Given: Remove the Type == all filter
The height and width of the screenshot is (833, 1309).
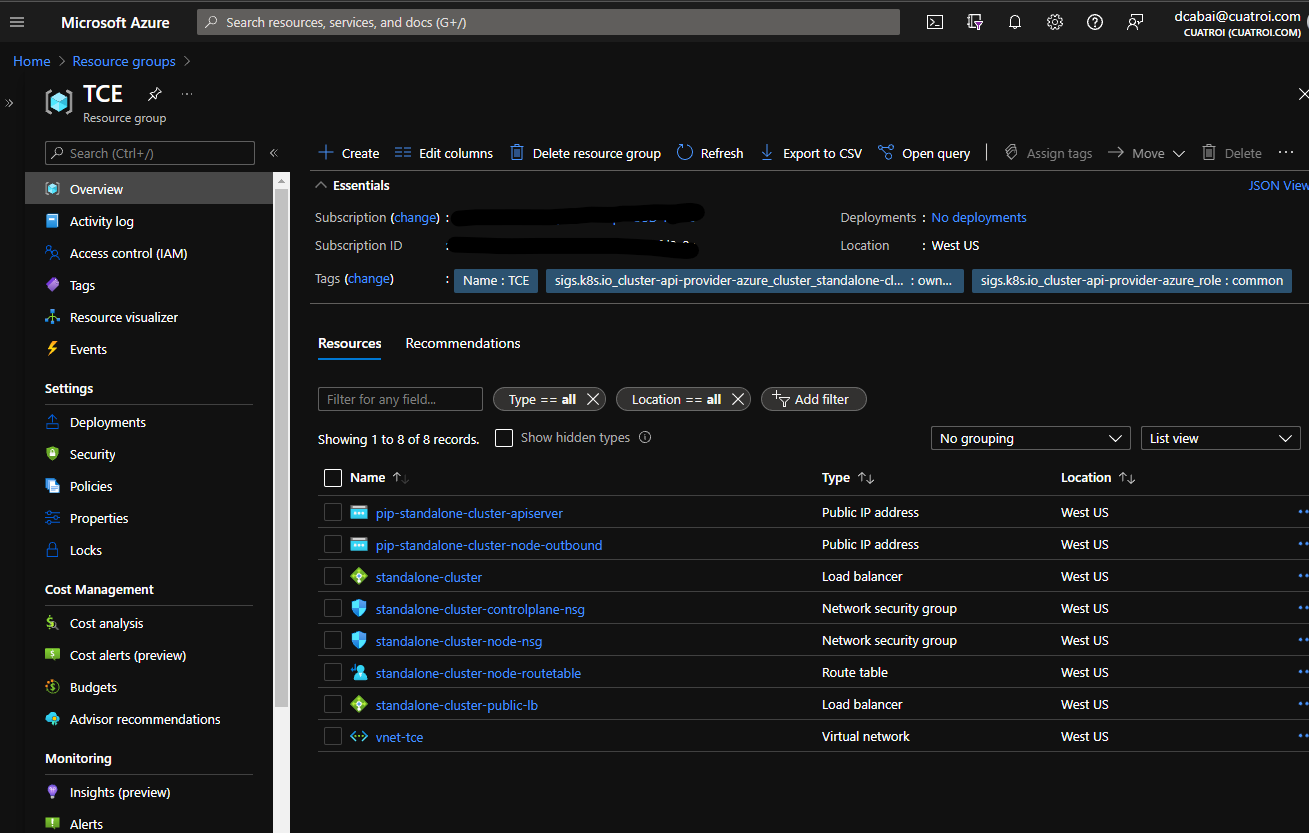Looking at the screenshot, I should [593, 399].
